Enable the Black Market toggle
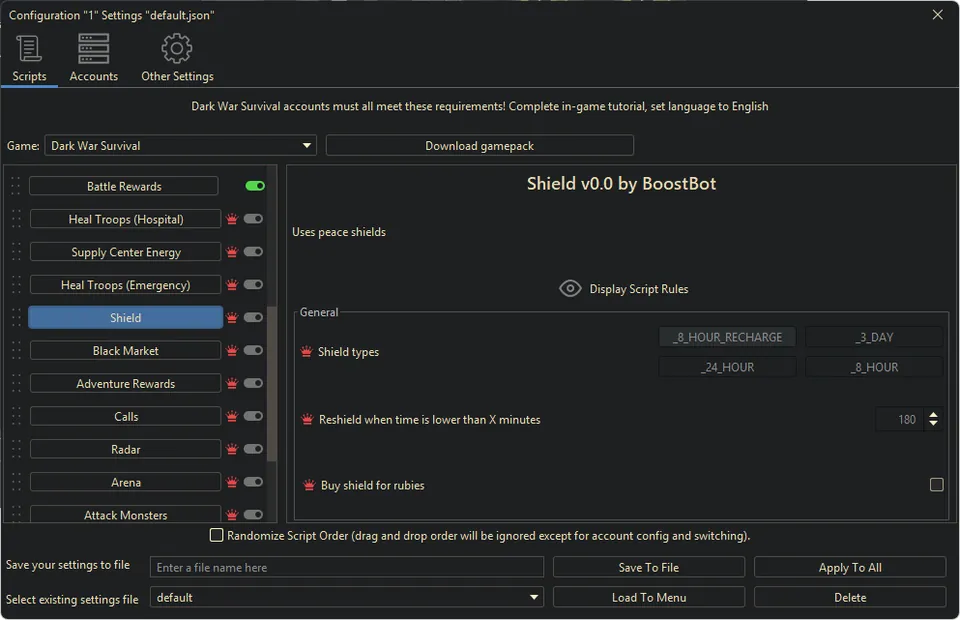The image size is (960, 620). tap(253, 350)
